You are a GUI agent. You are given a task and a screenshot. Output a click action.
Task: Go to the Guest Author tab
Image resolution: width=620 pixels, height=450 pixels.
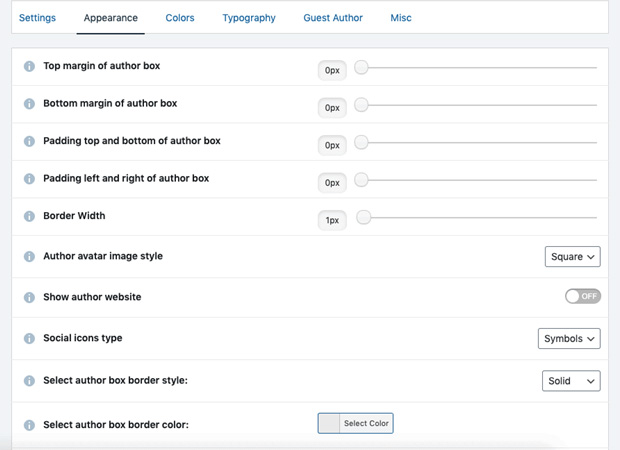click(333, 18)
